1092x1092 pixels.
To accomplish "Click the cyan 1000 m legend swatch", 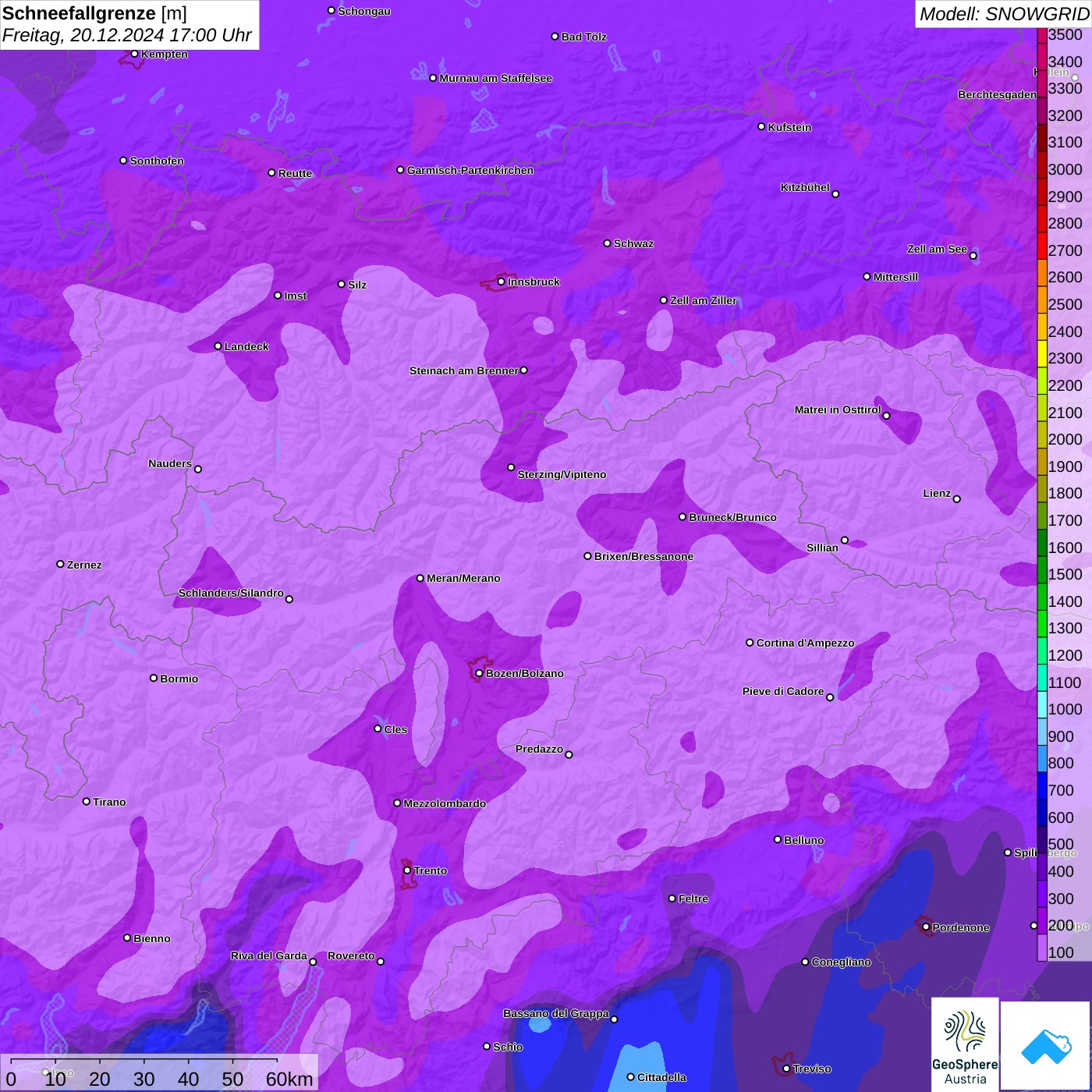I will pos(1042,704).
